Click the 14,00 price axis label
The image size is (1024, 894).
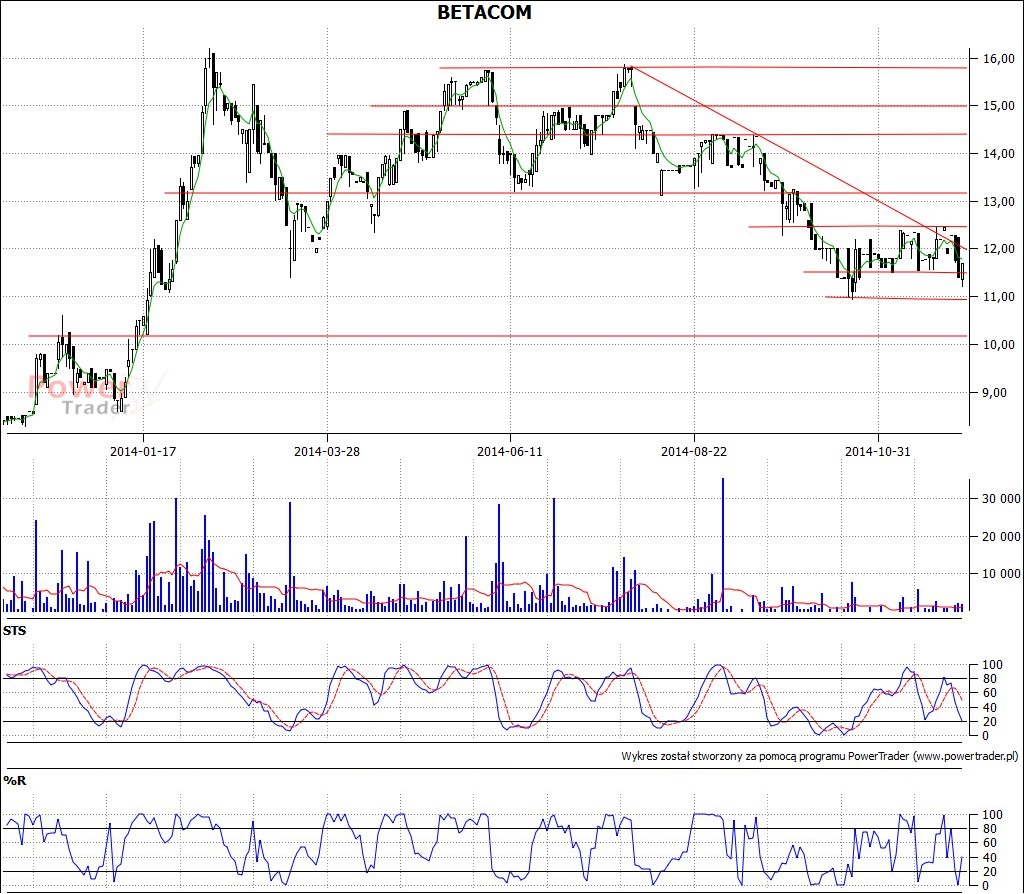click(x=999, y=153)
